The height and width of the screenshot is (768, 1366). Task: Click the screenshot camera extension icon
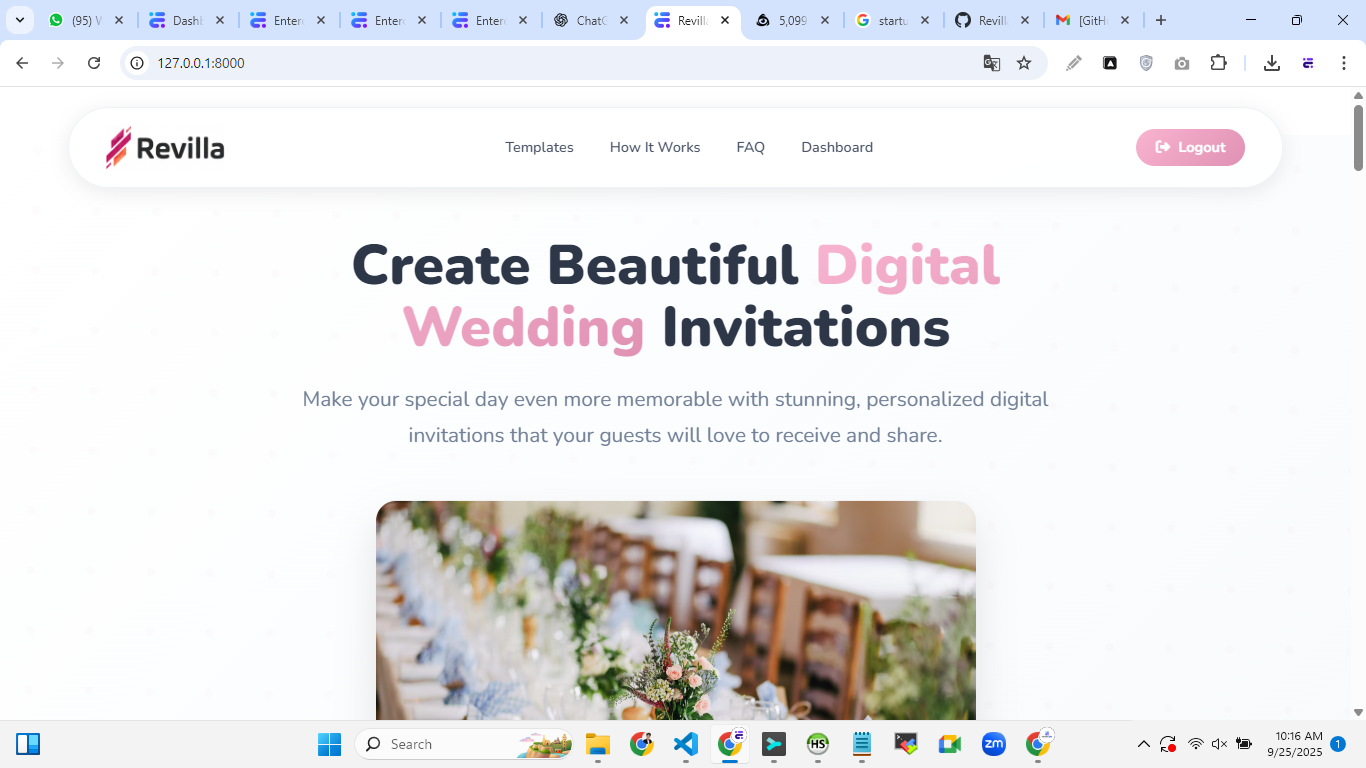tap(1182, 63)
